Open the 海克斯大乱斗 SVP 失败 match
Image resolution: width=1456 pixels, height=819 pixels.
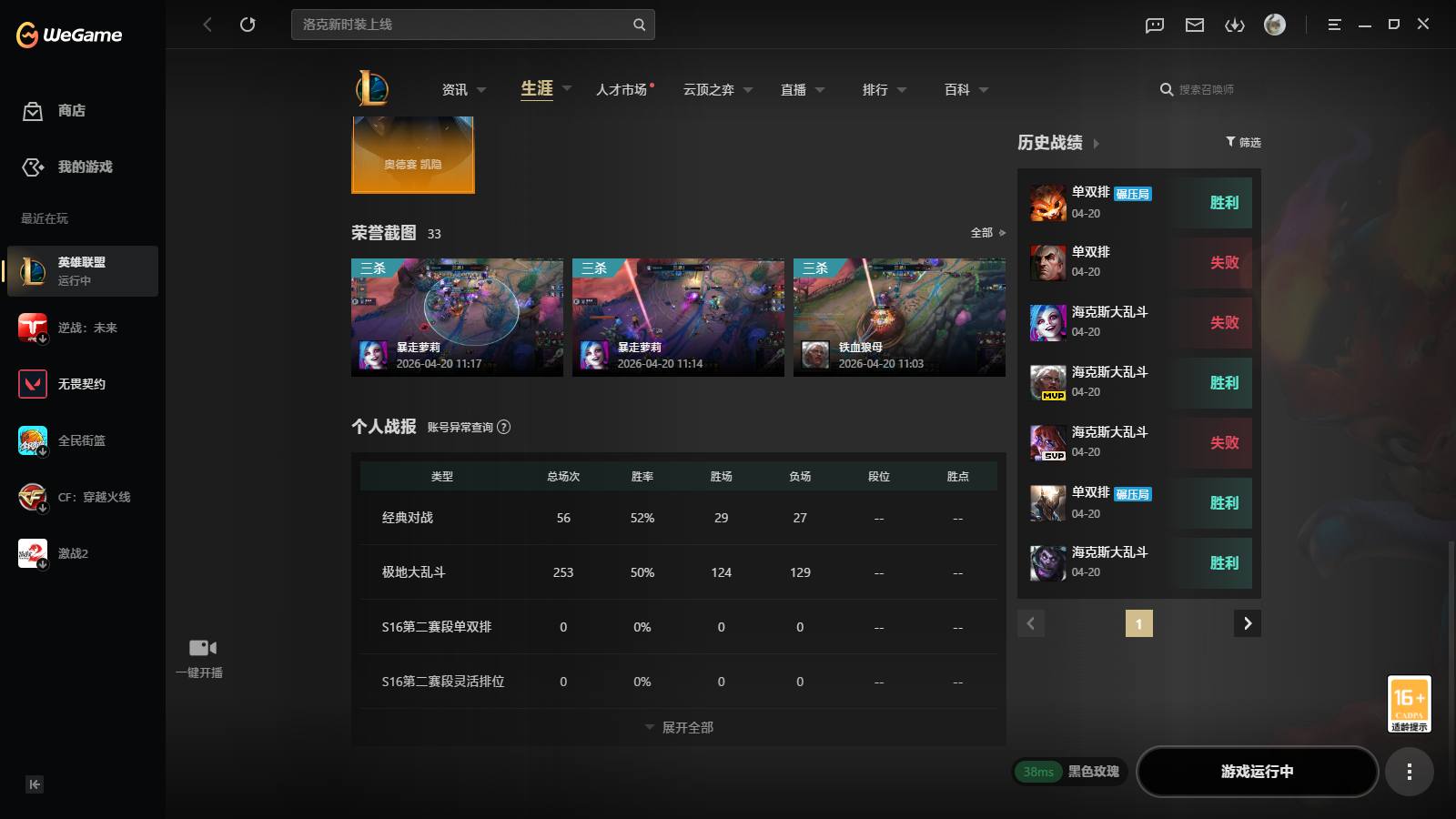(x=1139, y=443)
